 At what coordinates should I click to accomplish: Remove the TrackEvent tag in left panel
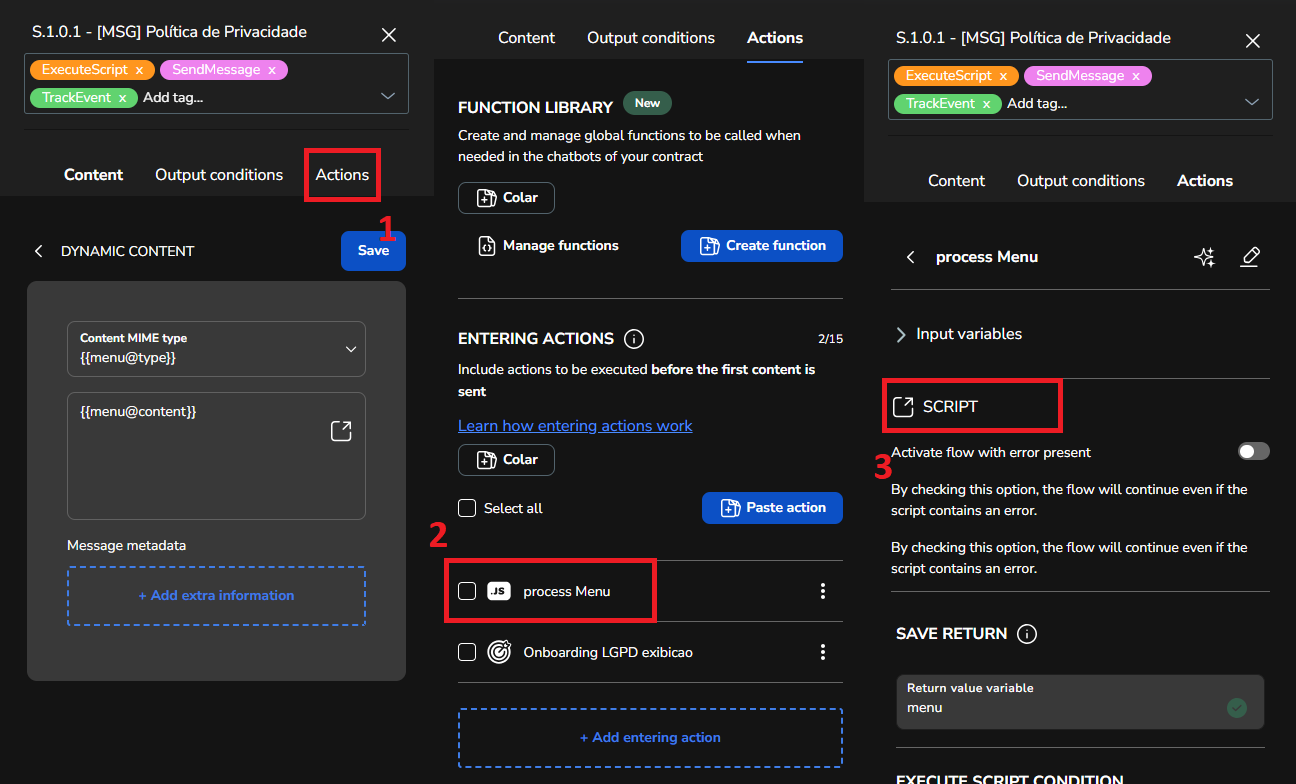(122, 98)
